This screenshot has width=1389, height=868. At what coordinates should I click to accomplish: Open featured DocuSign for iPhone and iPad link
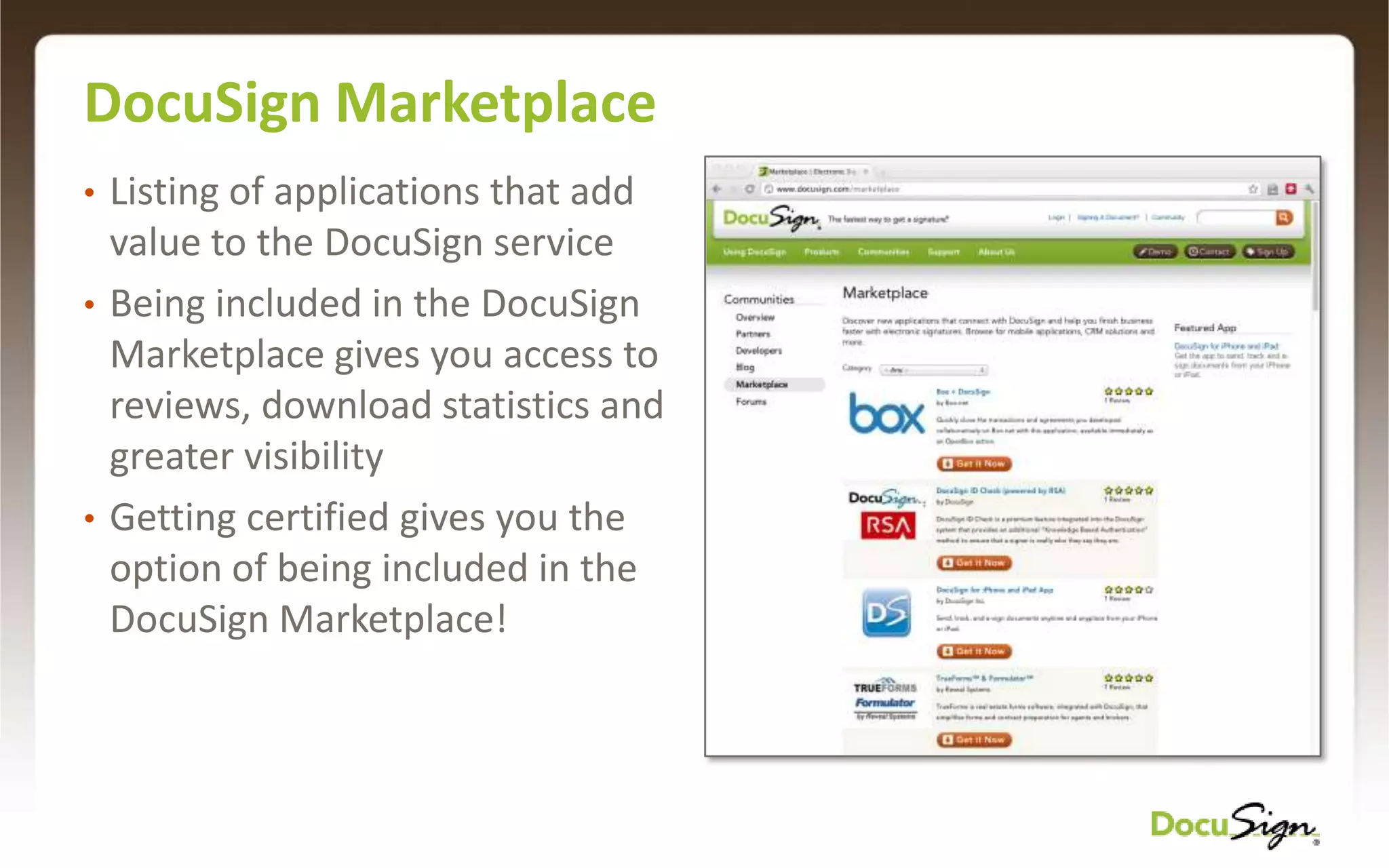tap(1226, 346)
